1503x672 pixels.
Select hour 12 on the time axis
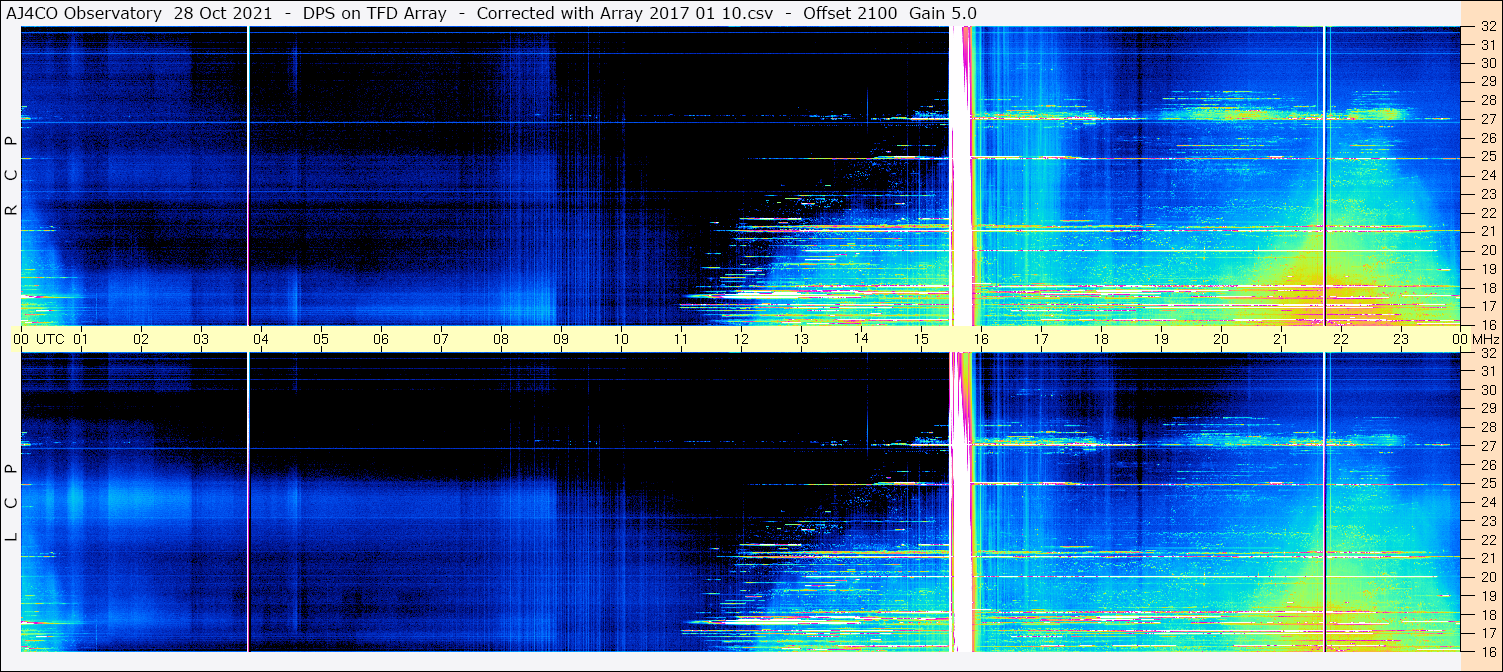click(x=741, y=339)
